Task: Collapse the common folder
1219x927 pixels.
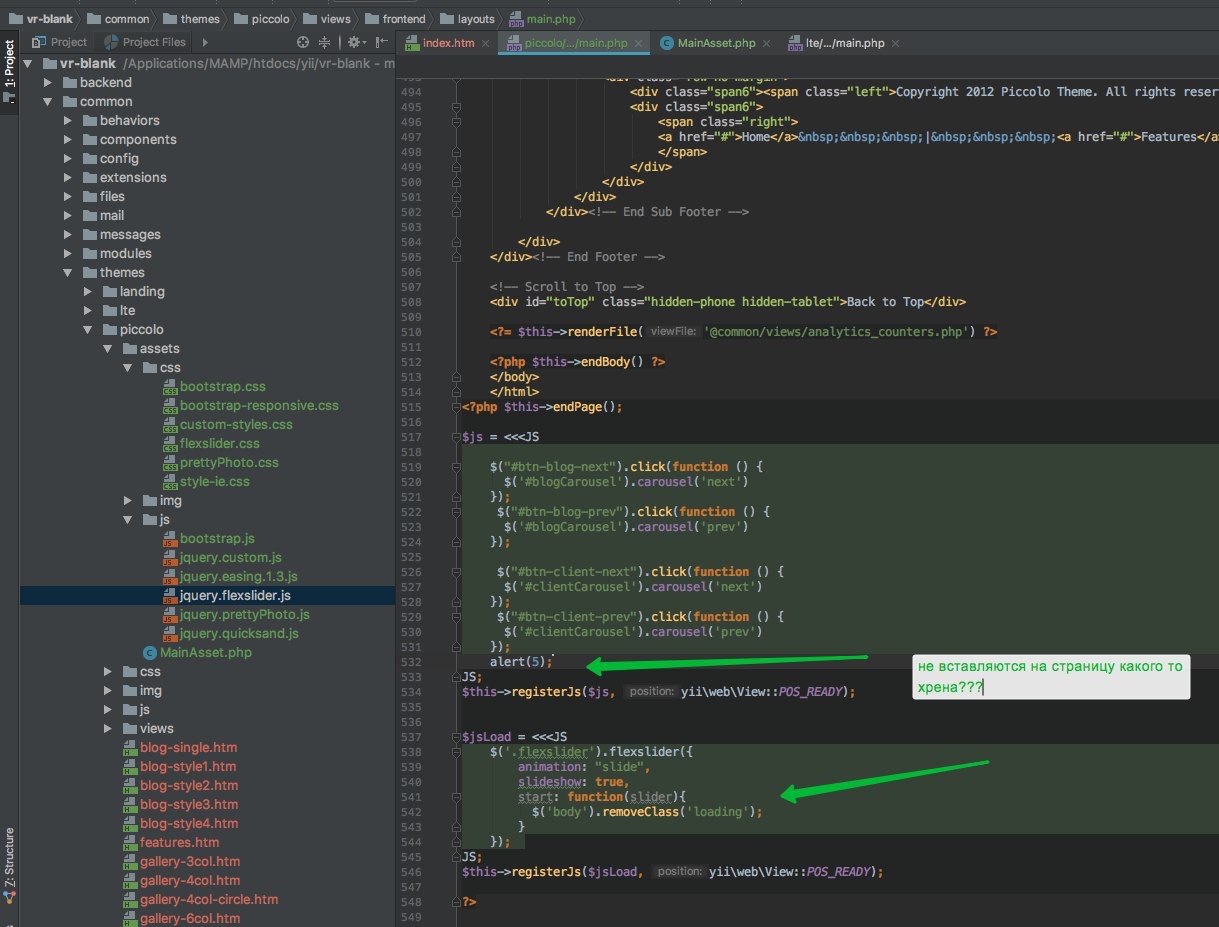Action: pyautogui.click(x=48, y=102)
